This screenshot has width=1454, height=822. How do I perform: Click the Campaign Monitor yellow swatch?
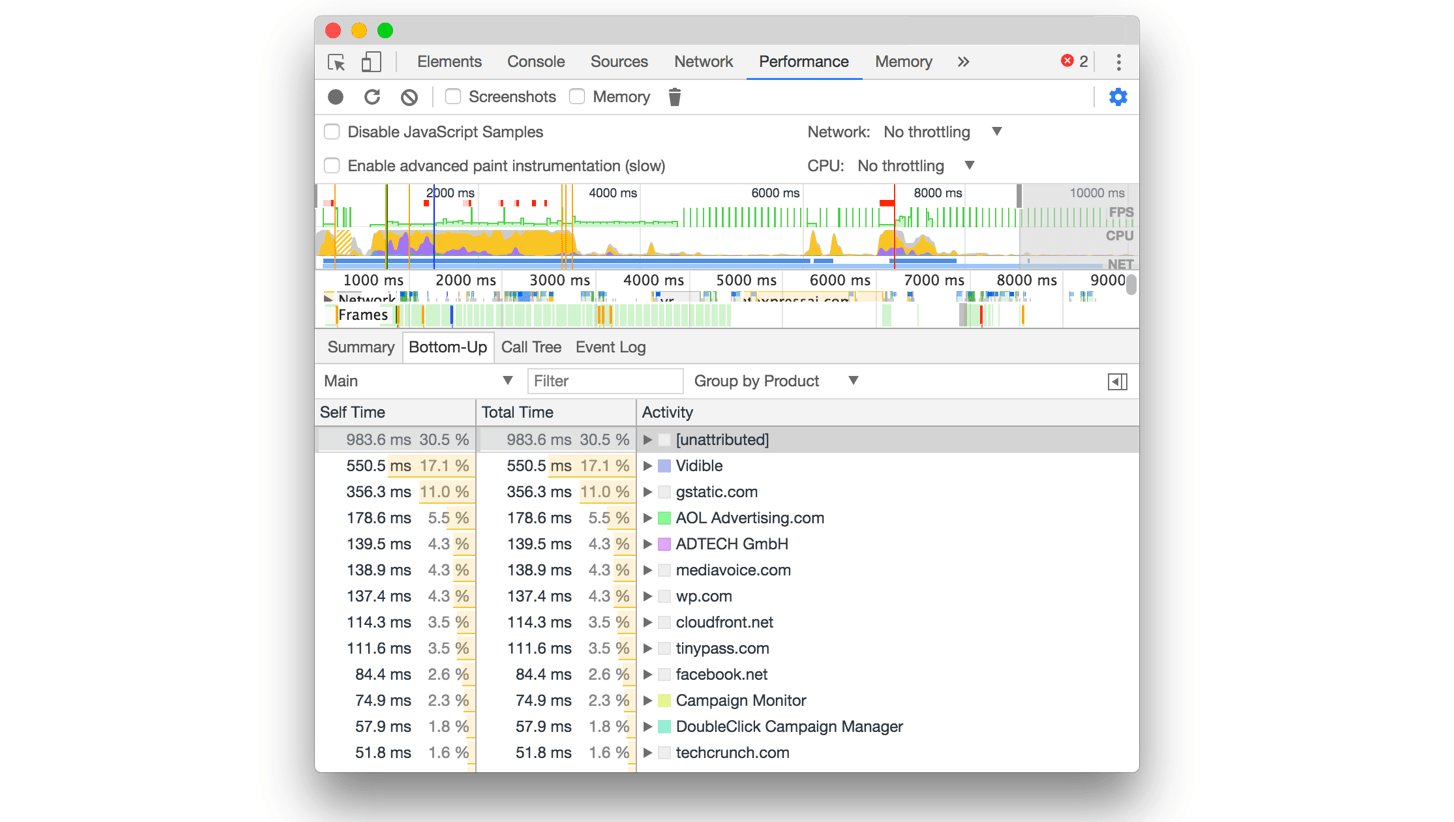tap(664, 700)
